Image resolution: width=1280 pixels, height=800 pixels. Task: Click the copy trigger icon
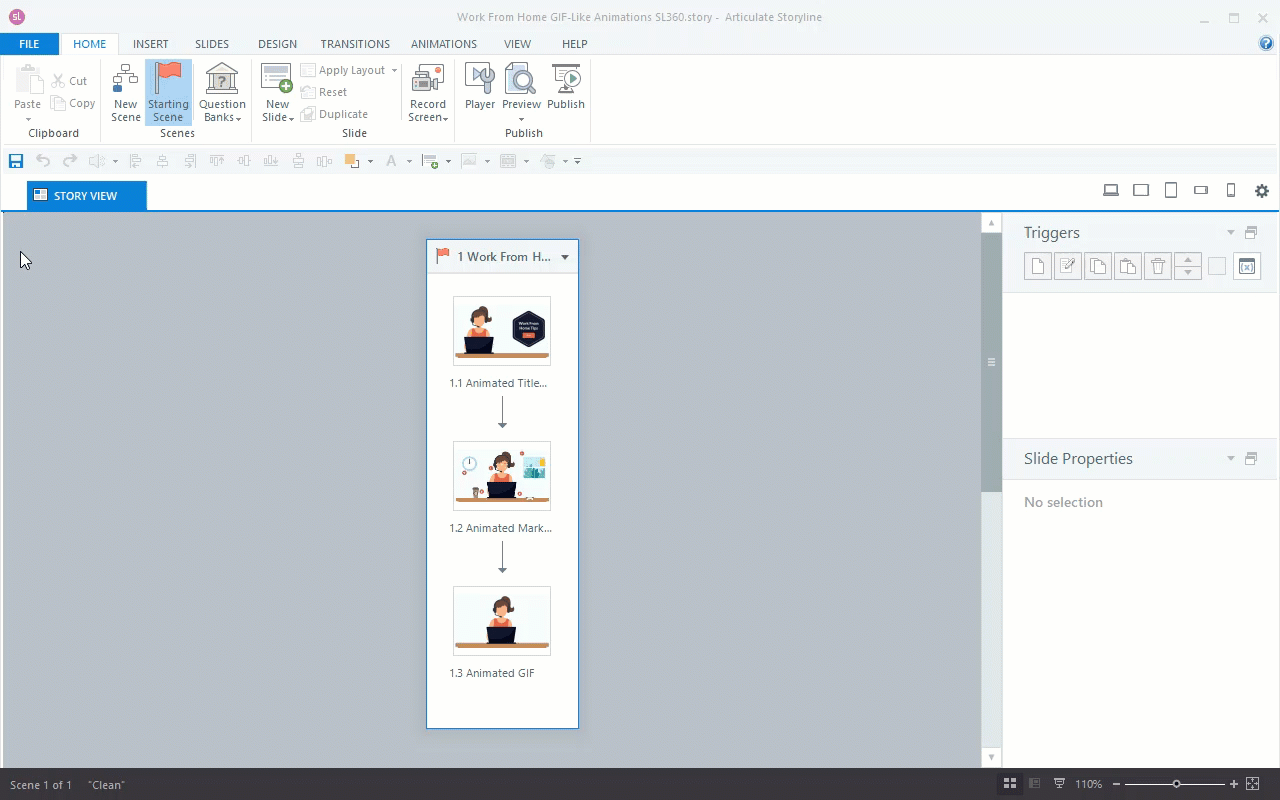(x=1098, y=266)
